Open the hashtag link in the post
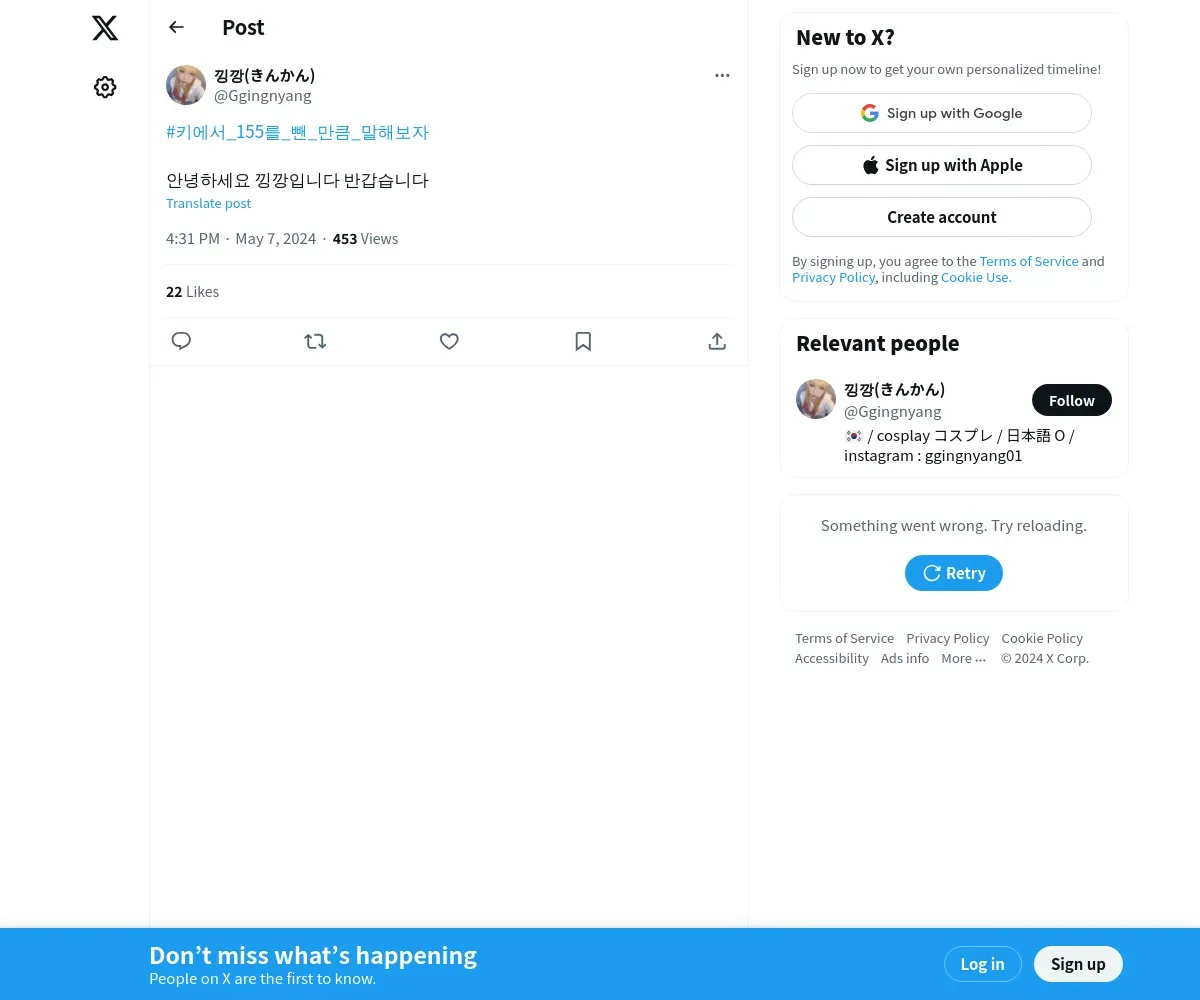 [297, 132]
